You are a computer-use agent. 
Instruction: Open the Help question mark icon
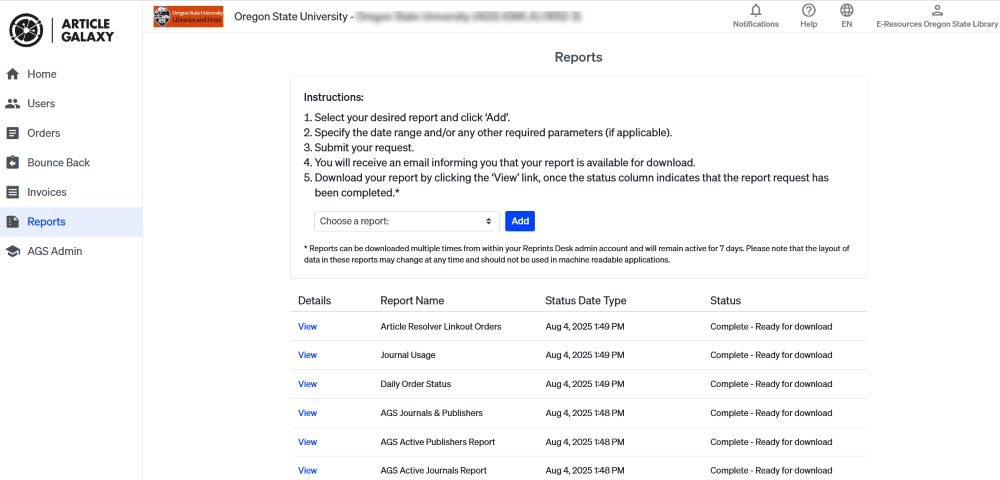[808, 11]
